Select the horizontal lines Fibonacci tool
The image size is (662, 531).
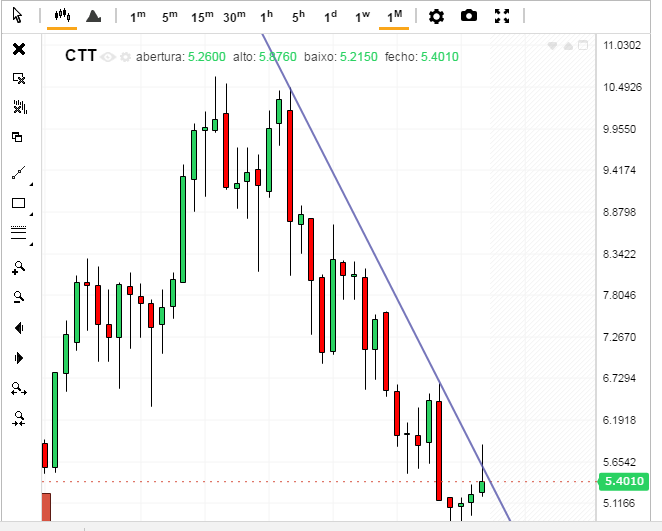point(19,233)
